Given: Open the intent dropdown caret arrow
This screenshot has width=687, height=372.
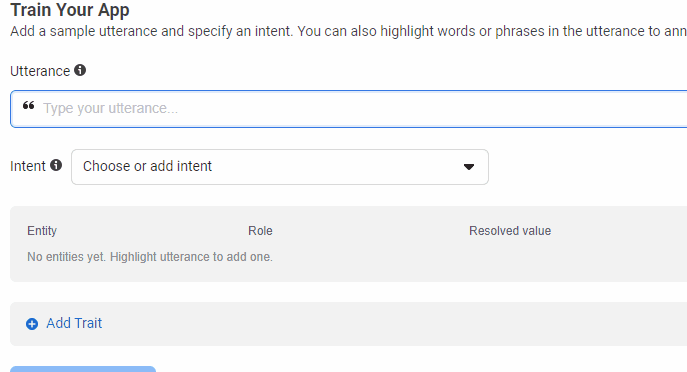Looking at the screenshot, I should tap(469, 167).
